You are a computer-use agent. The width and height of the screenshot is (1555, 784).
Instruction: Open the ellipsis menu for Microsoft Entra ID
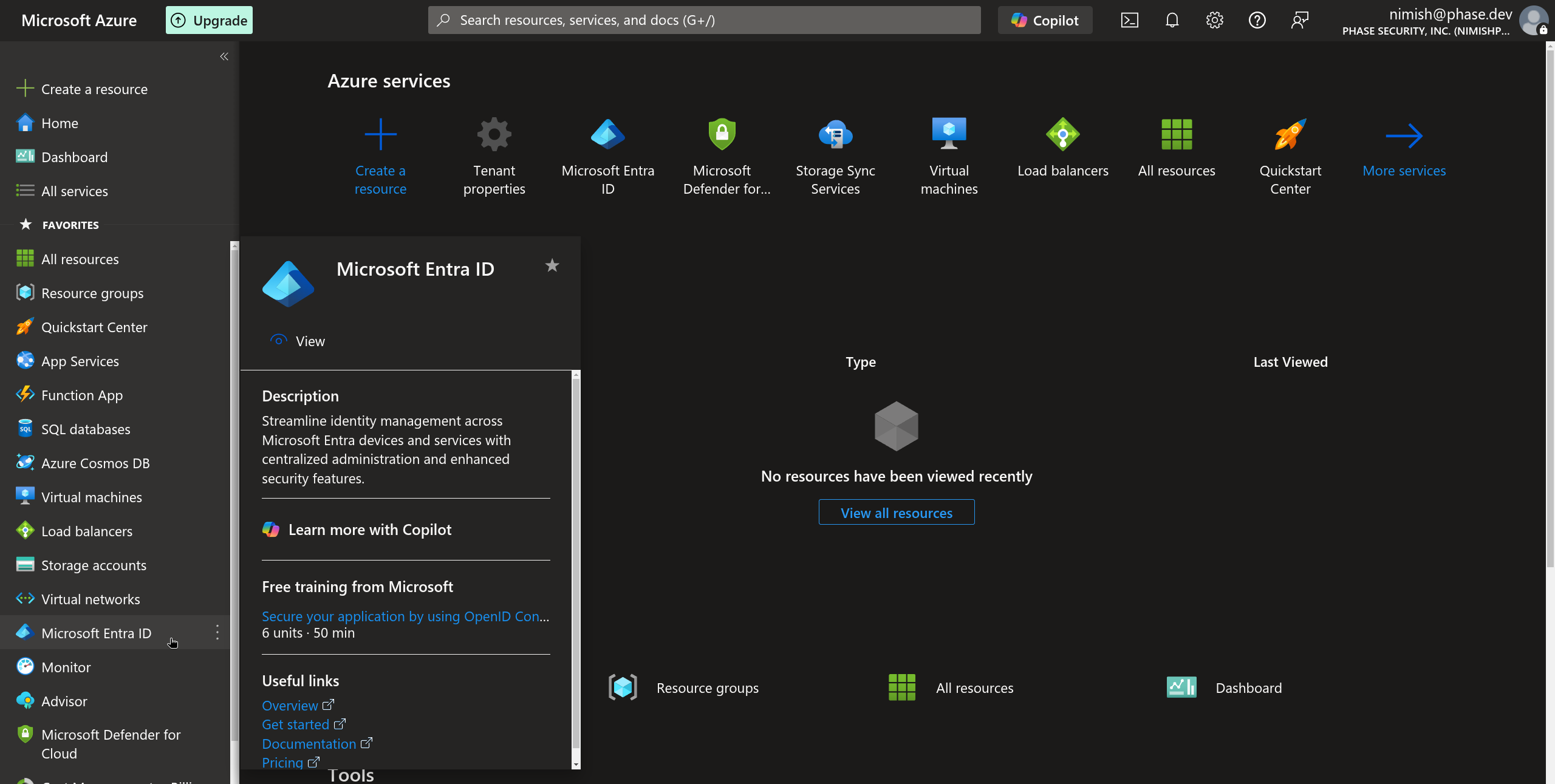click(216, 633)
